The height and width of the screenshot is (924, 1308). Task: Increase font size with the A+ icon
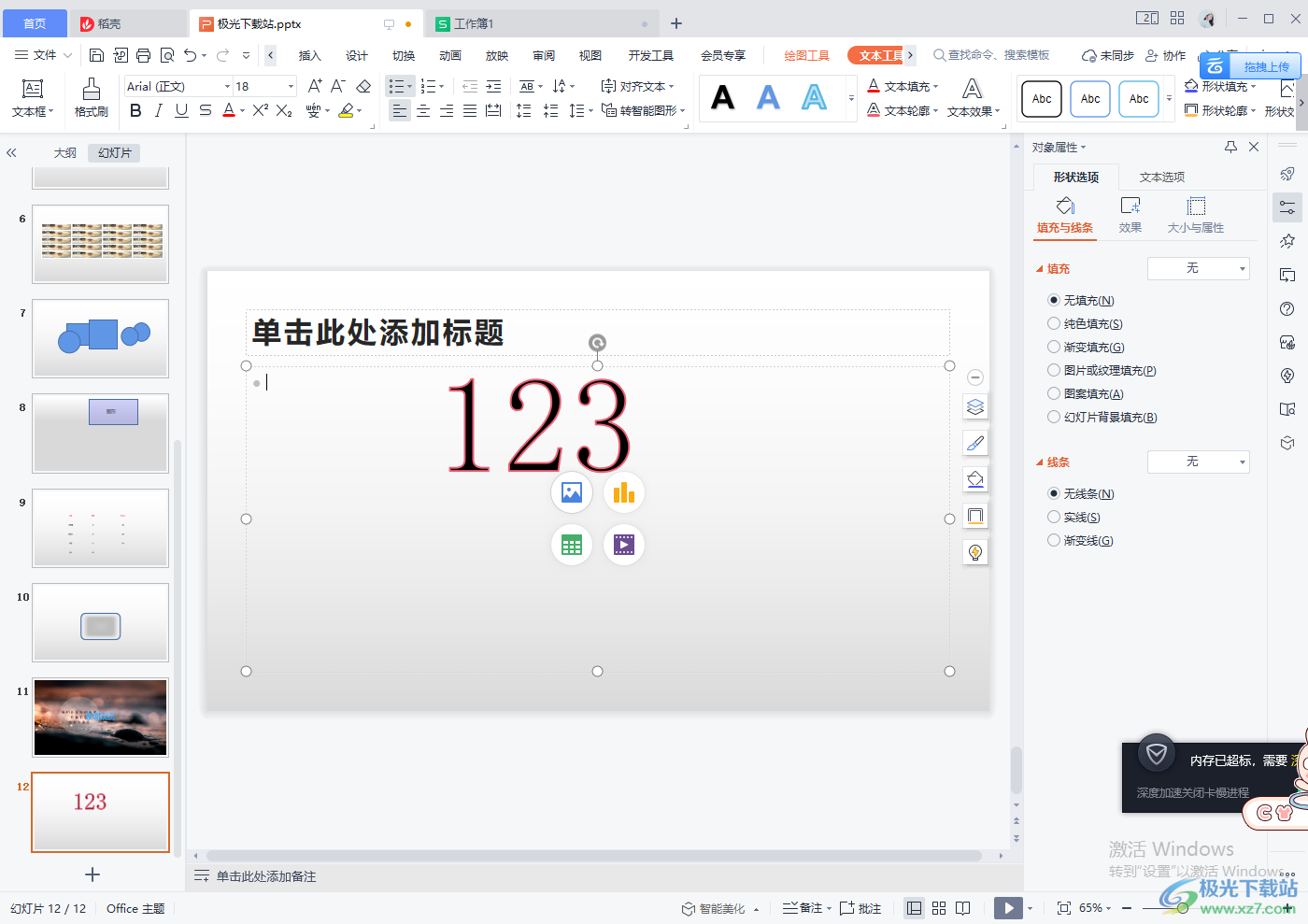tap(315, 86)
